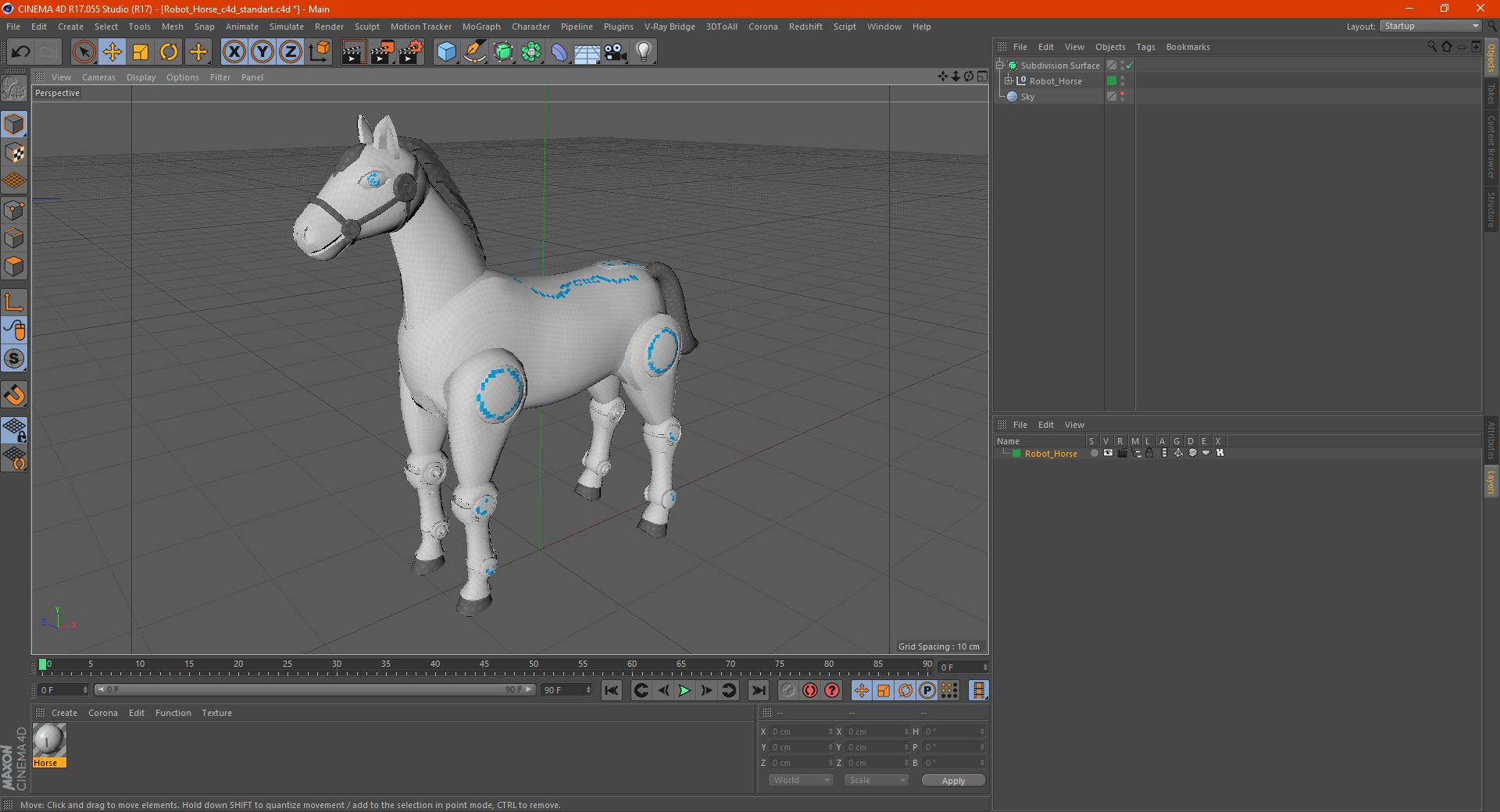Click the Robot_Horse green layer swatch

point(1112,80)
